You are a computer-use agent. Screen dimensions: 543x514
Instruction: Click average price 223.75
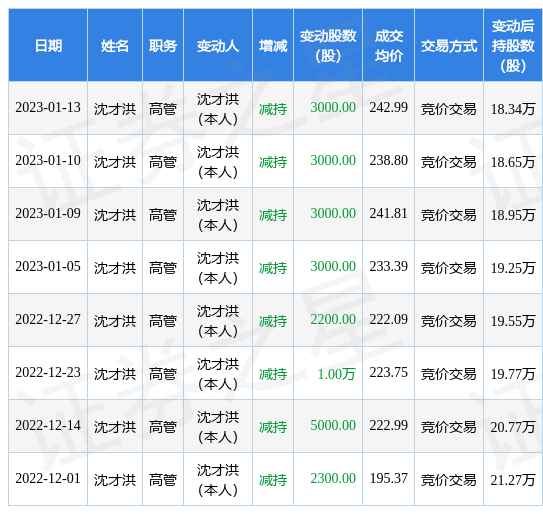point(388,372)
